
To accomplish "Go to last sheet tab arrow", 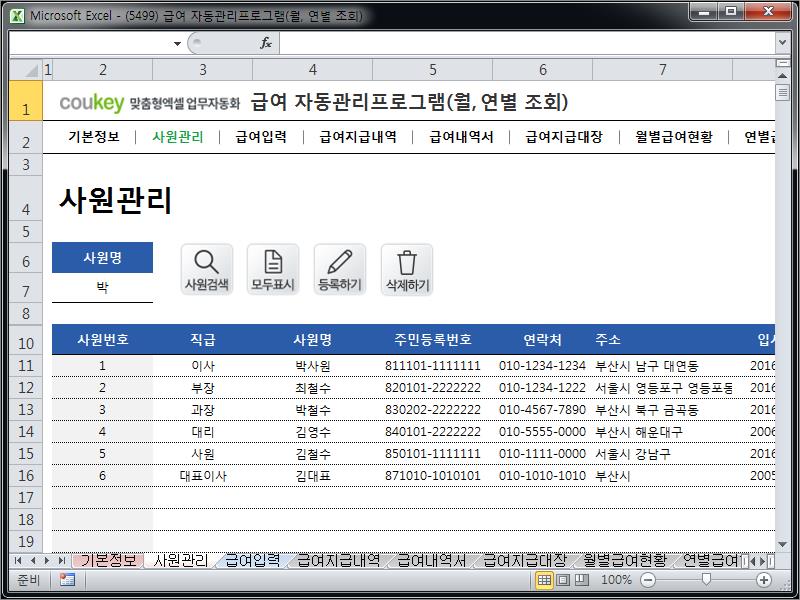I will pos(62,561).
